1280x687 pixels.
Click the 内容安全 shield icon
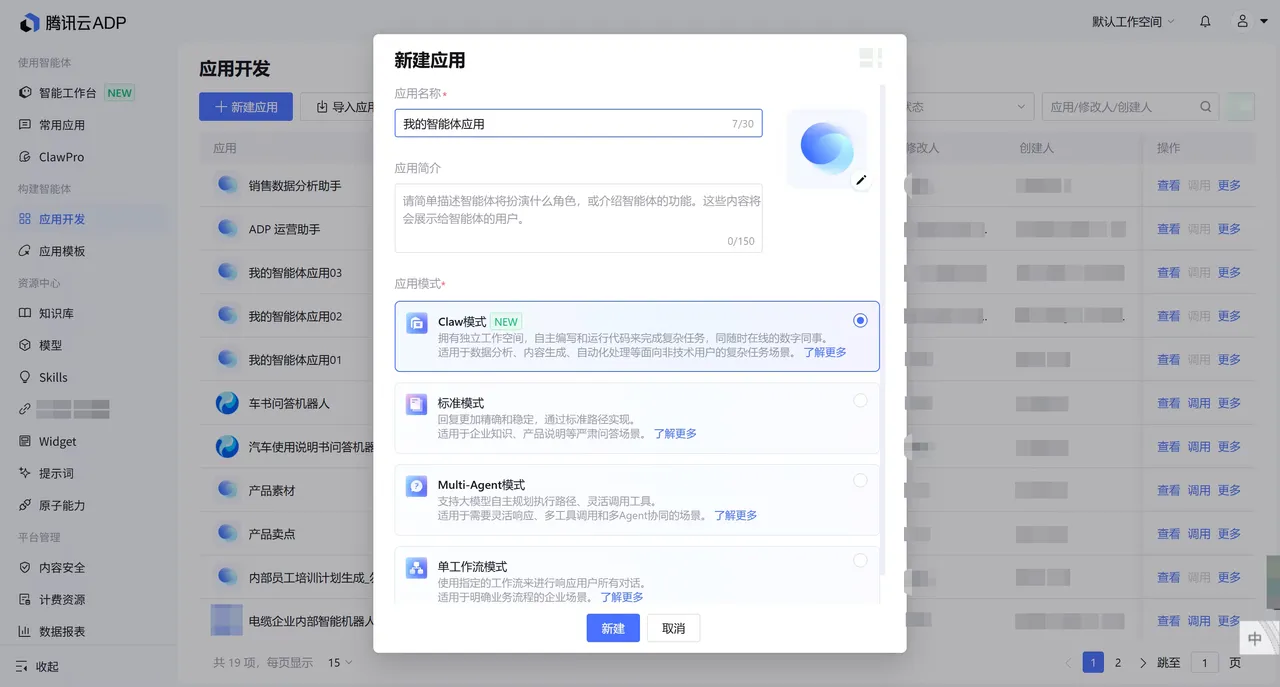[26, 567]
